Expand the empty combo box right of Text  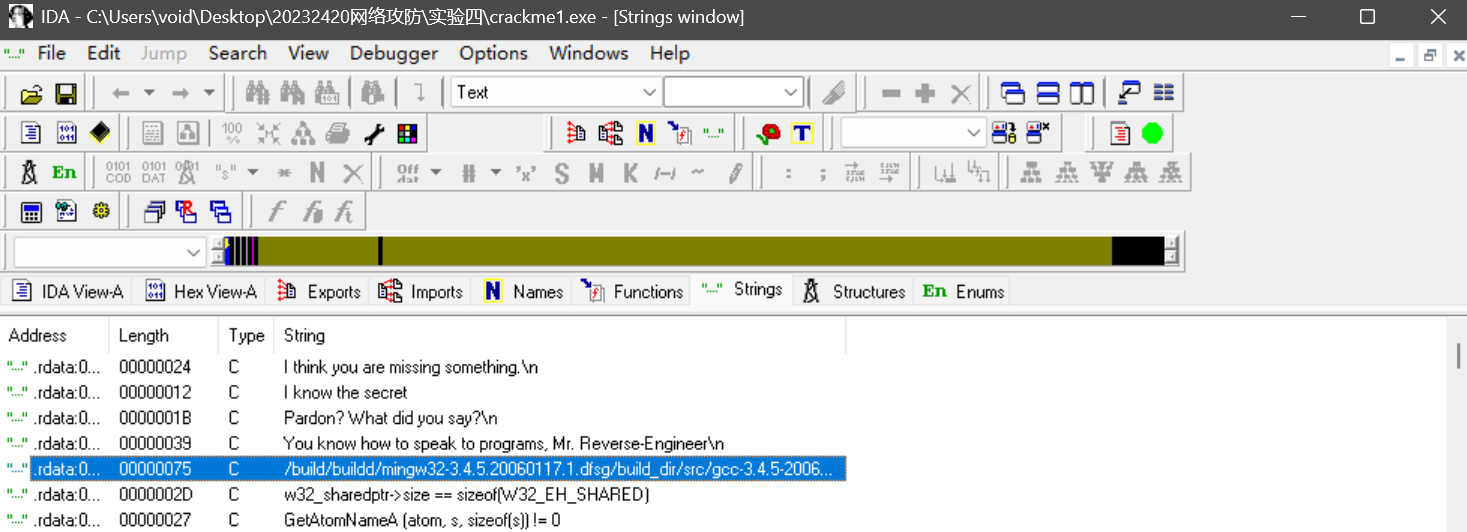(x=792, y=93)
